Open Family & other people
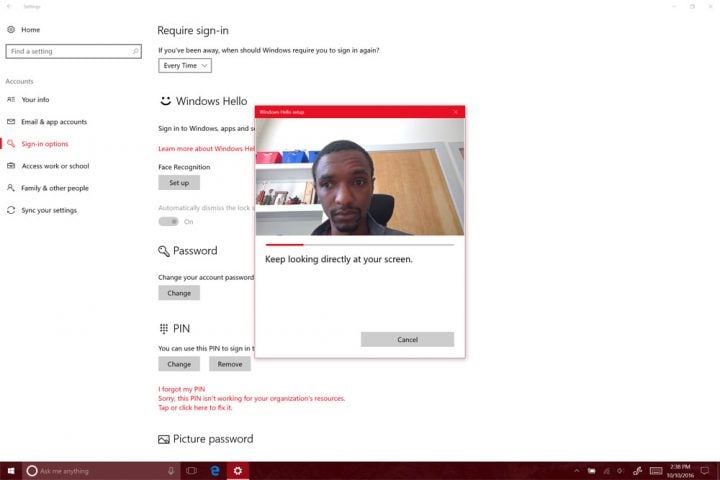The image size is (720, 480). (x=55, y=188)
